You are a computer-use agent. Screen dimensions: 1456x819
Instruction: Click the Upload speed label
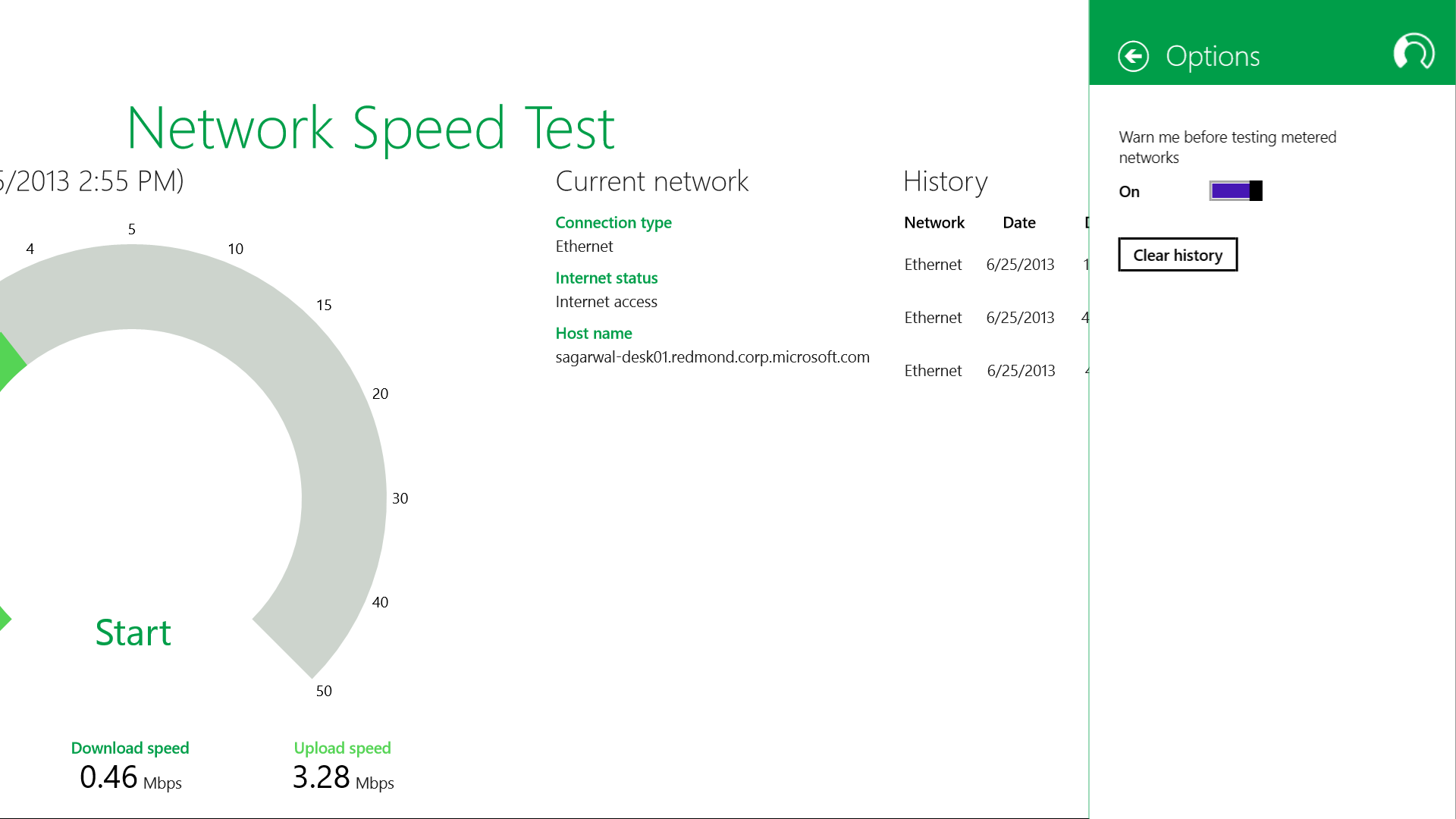[342, 748]
